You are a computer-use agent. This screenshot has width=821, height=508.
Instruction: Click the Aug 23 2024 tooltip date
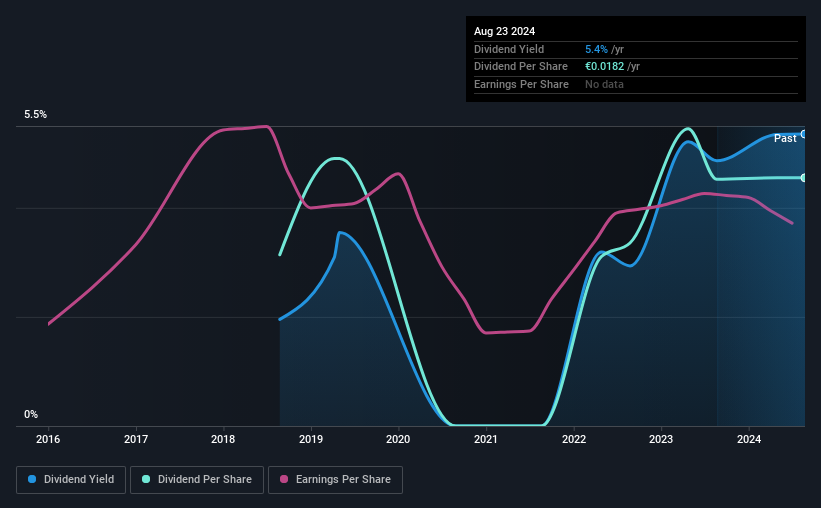(x=504, y=31)
